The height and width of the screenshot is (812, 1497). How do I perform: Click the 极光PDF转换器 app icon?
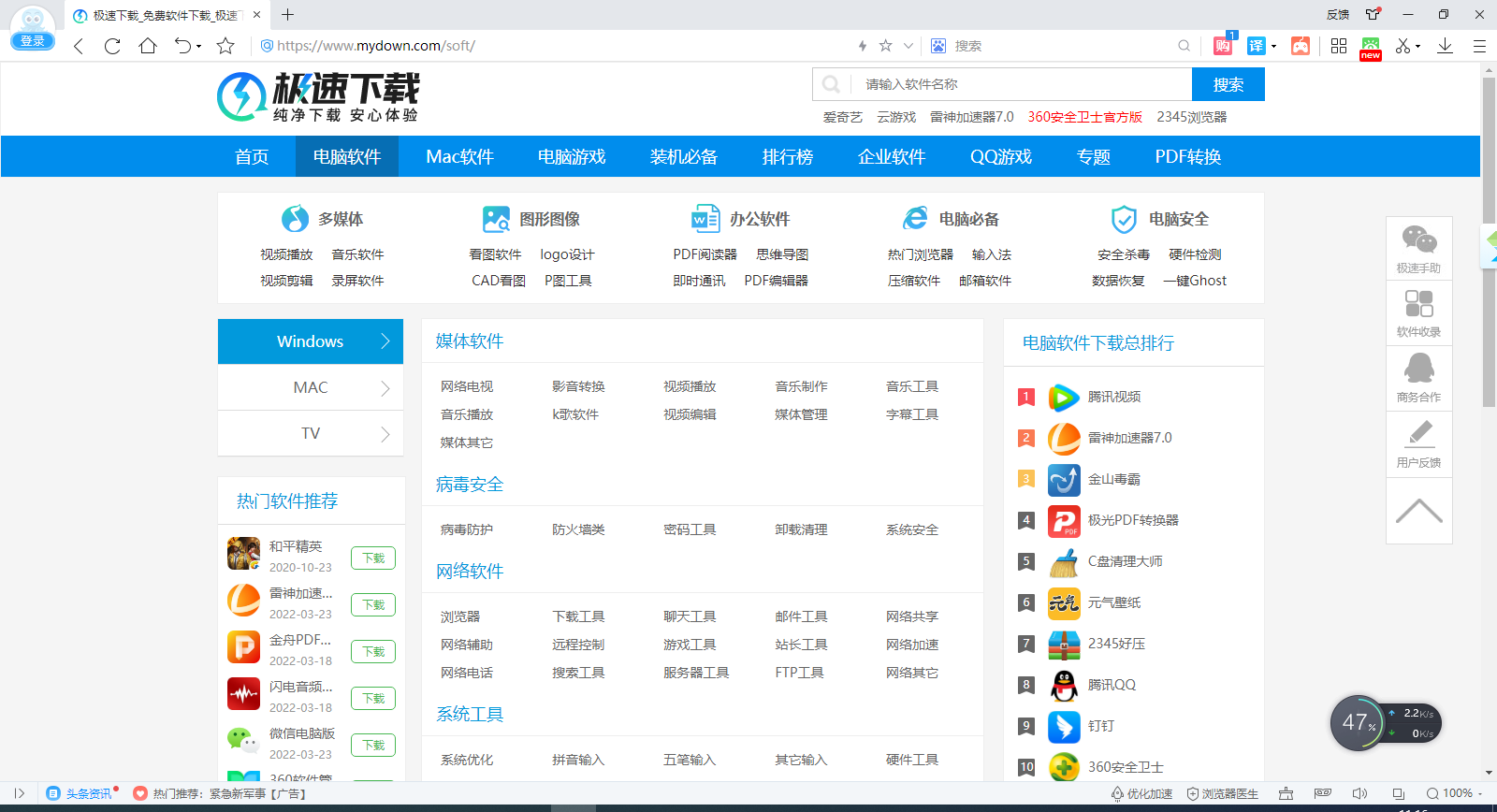(x=1064, y=520)
